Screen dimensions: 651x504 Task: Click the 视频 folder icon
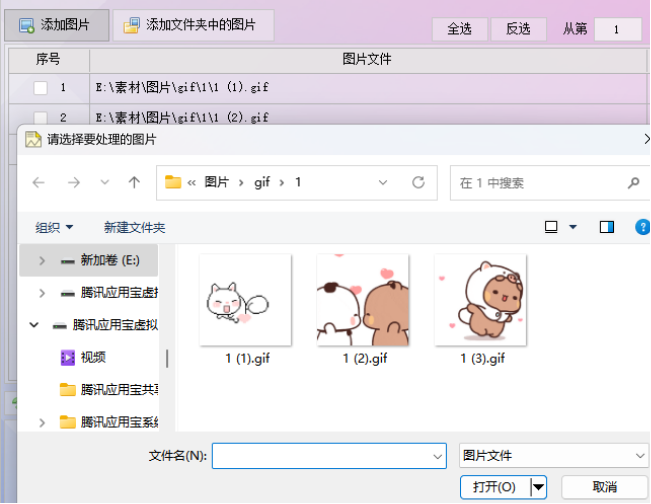click(68, 357)
